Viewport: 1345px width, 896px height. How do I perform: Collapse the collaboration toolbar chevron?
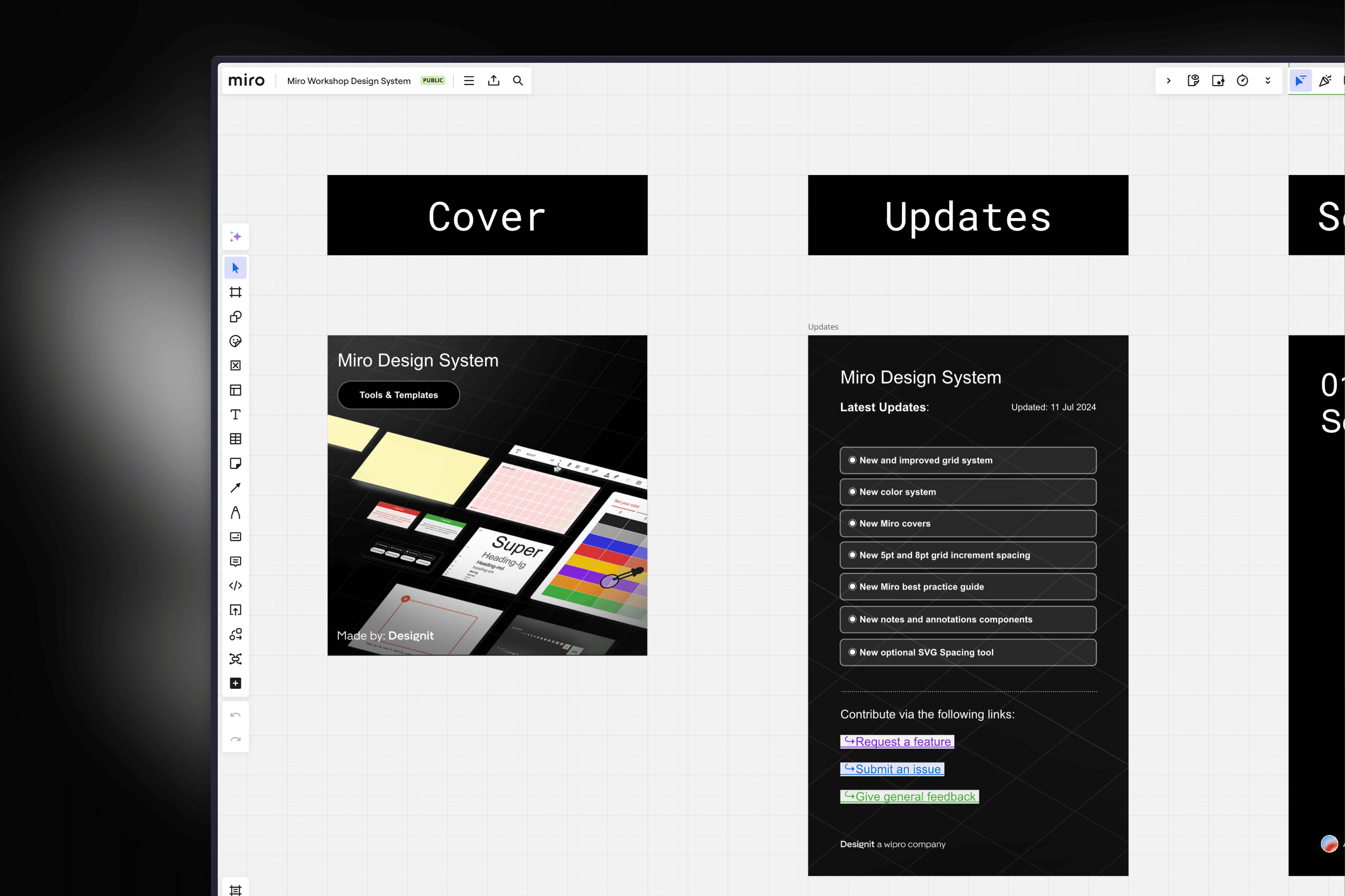1169,81
